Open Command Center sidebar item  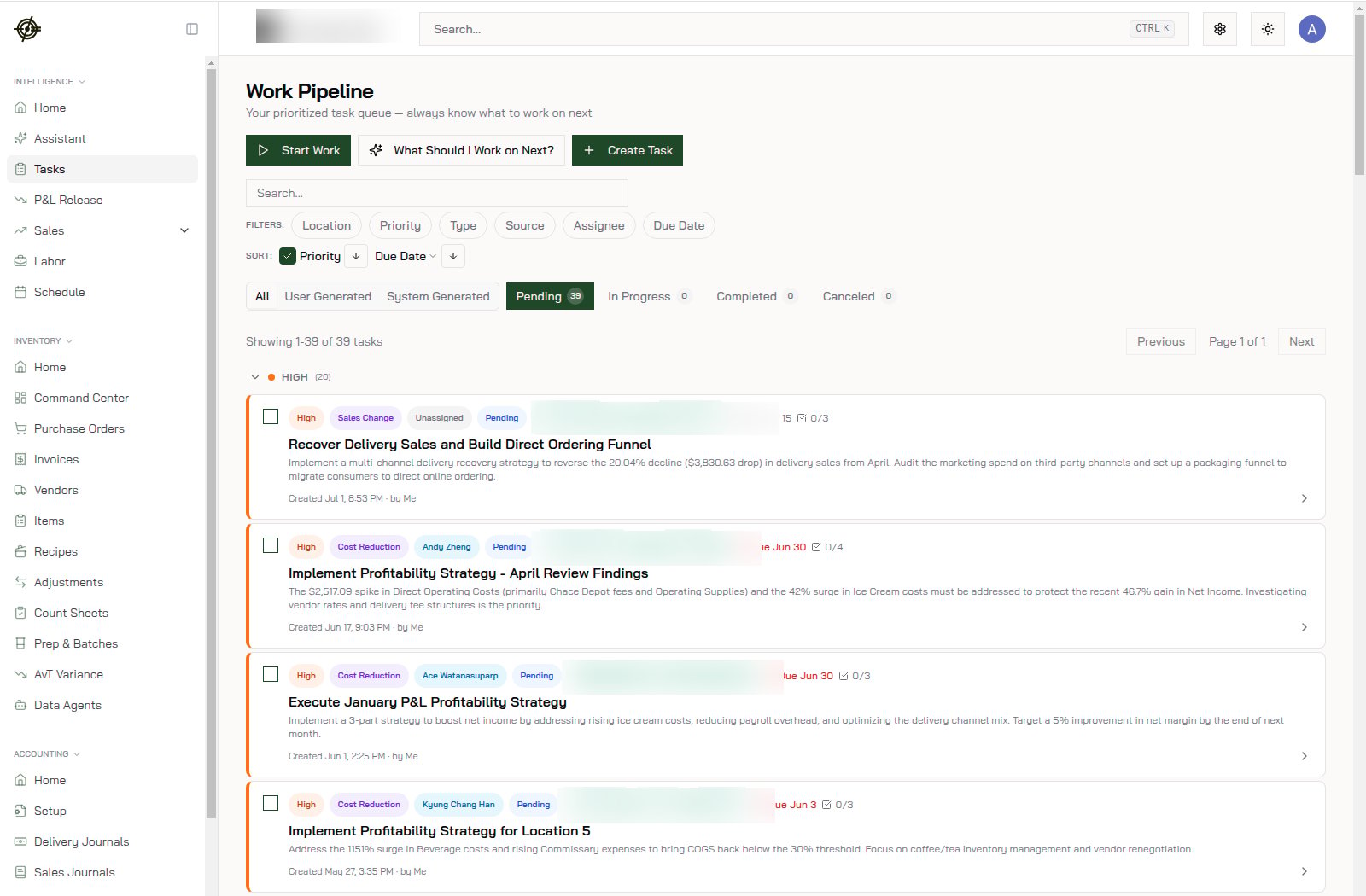[102, 398]
